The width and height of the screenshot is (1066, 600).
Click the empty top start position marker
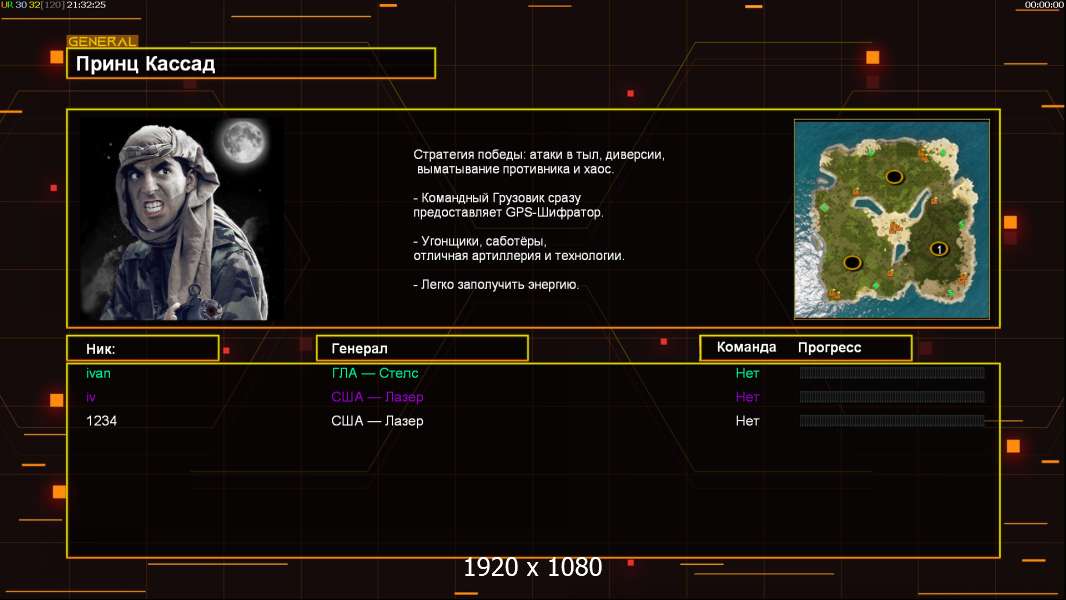tap(893, 177)
